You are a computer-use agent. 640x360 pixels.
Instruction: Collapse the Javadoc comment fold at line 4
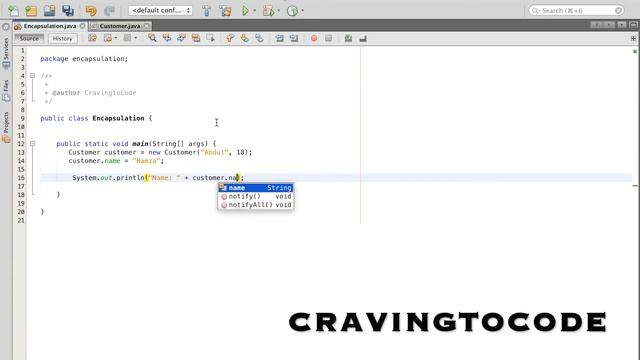(x=32, y=76)
